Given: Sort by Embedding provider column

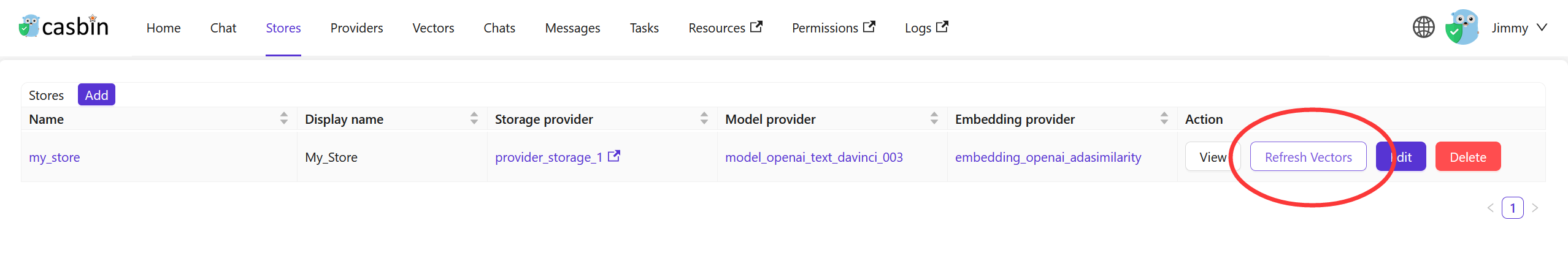Looking at the screenshot, I should 1164,119.
